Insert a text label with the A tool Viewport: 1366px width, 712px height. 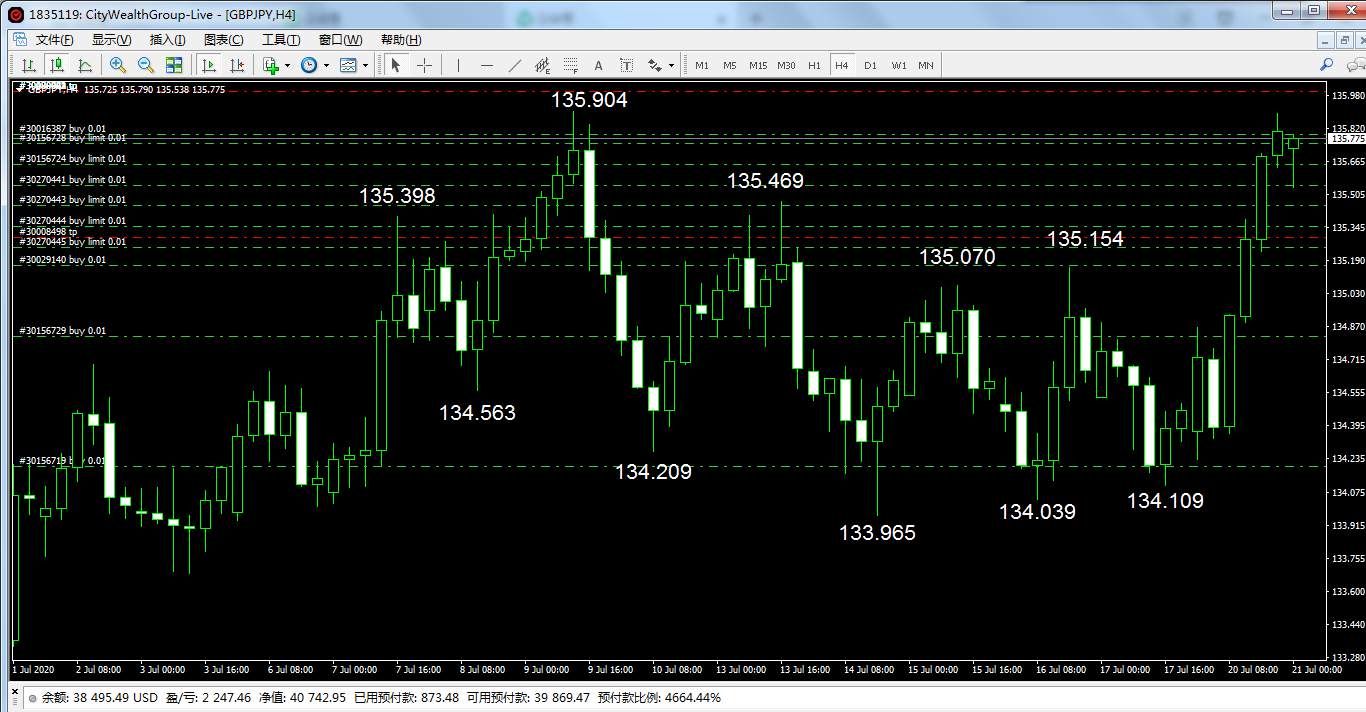click(598, 65)
